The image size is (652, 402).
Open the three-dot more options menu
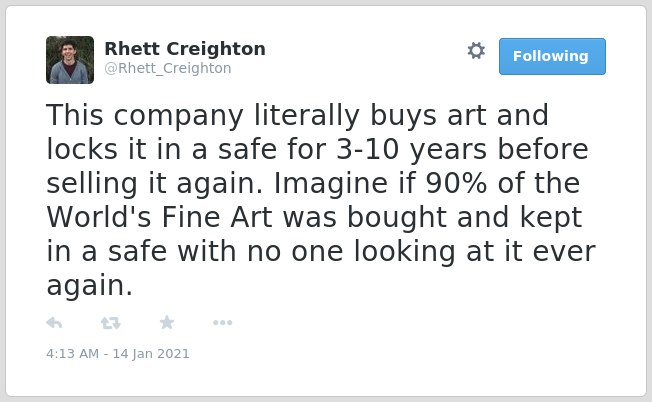(222, 323)
